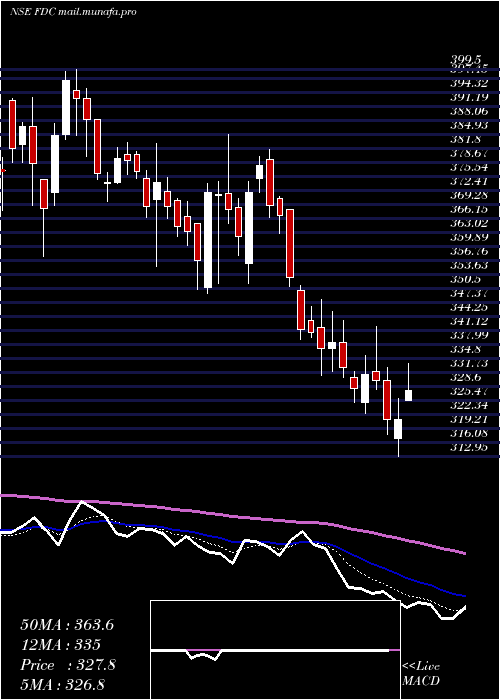Click the 378.67 axis value
Viewport: 500px width, 700px height.
[469, 153]
